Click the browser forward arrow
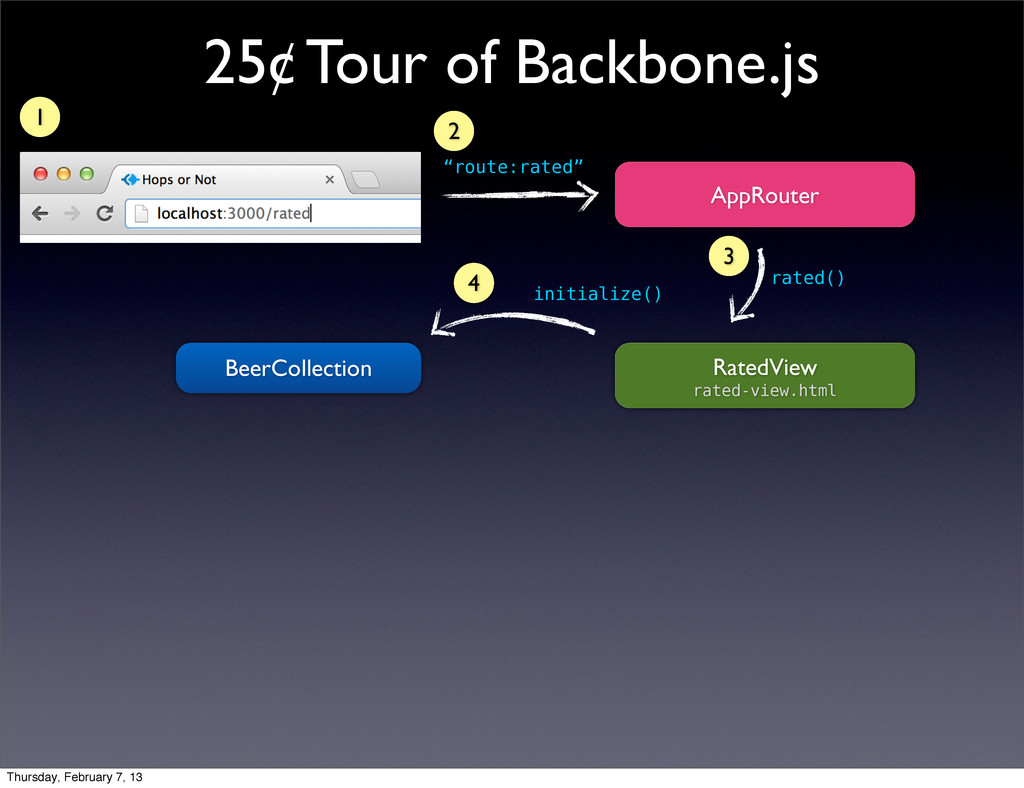 72,213
